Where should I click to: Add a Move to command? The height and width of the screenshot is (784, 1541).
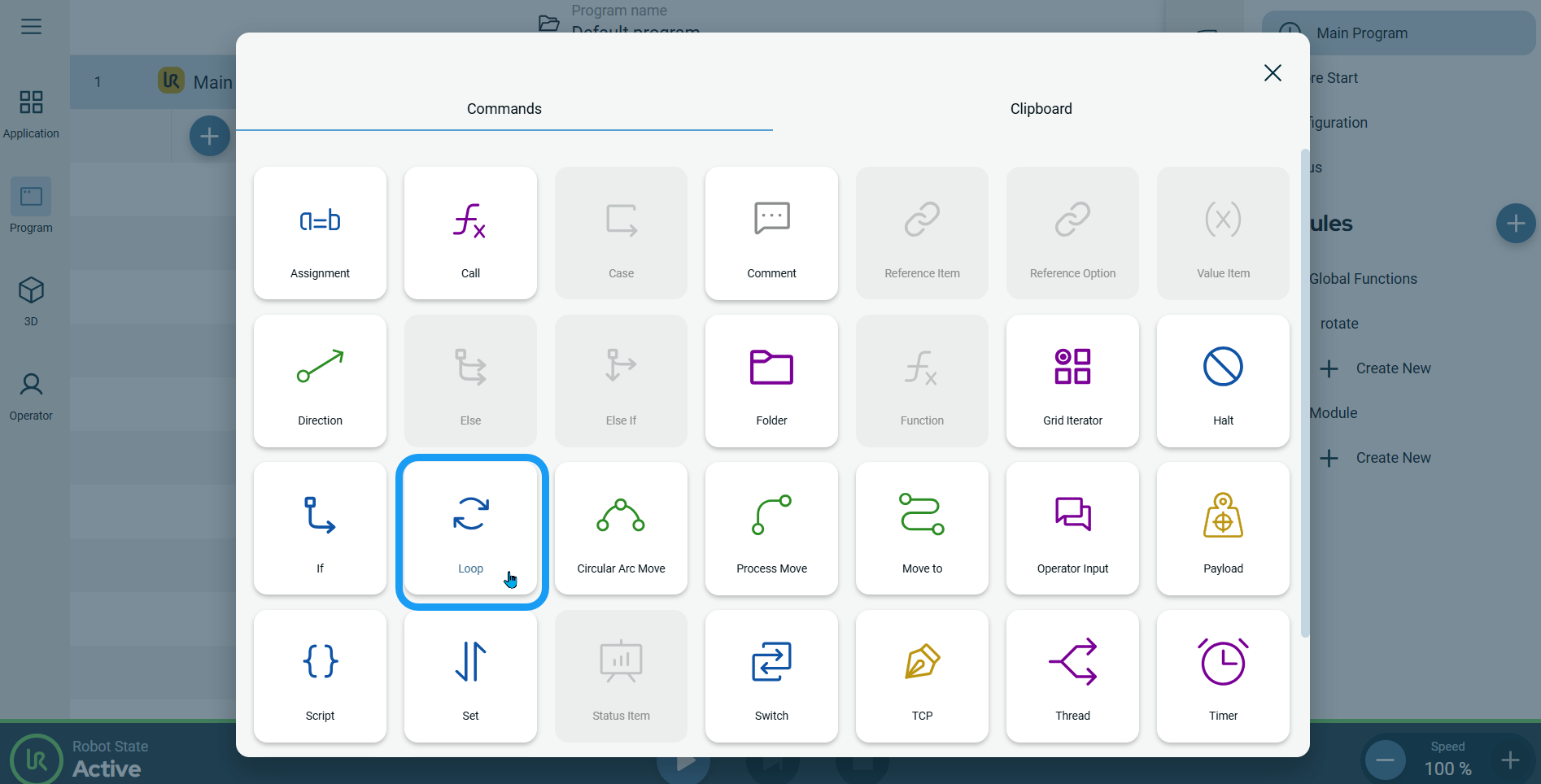click(x=922, y=529)
